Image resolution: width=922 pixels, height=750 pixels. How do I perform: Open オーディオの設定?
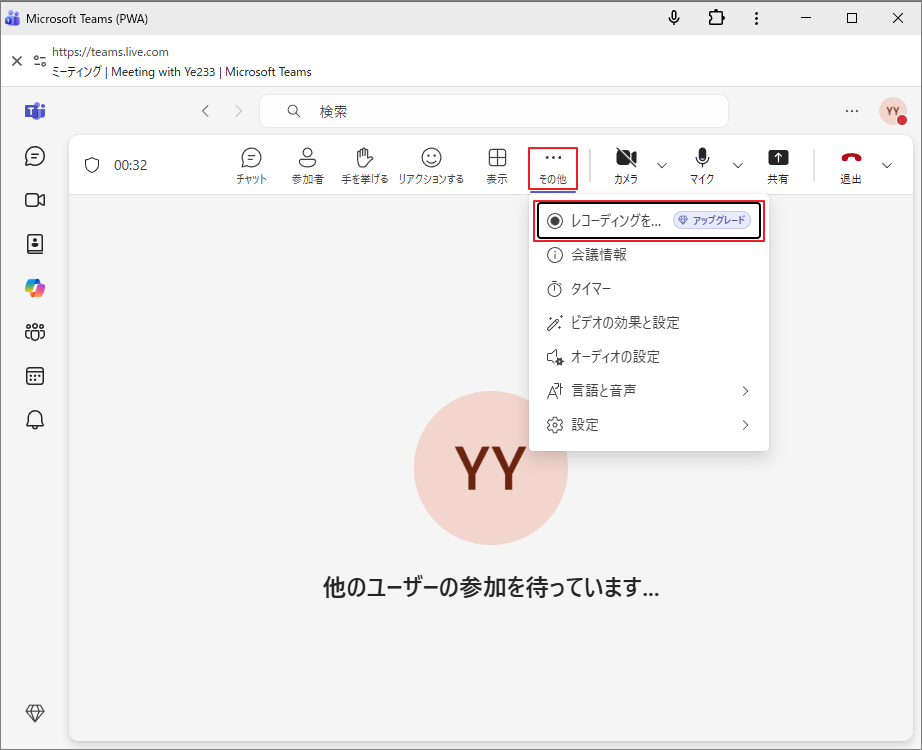[x=649, y=357]
